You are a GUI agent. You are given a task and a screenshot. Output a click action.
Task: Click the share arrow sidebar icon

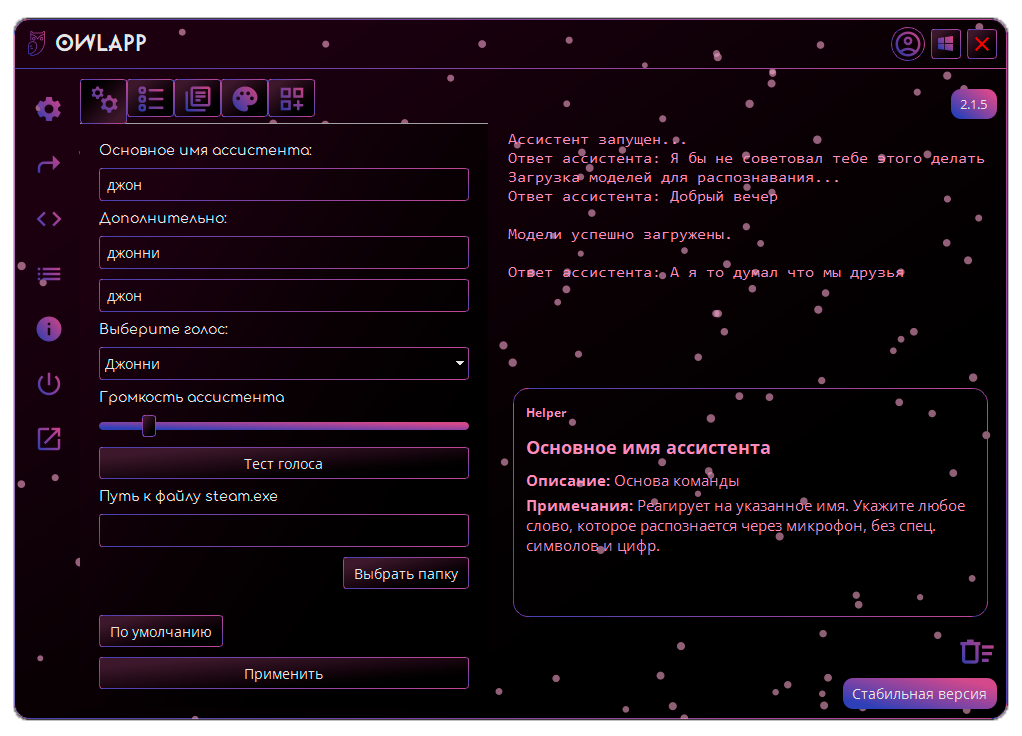(48, 164)
